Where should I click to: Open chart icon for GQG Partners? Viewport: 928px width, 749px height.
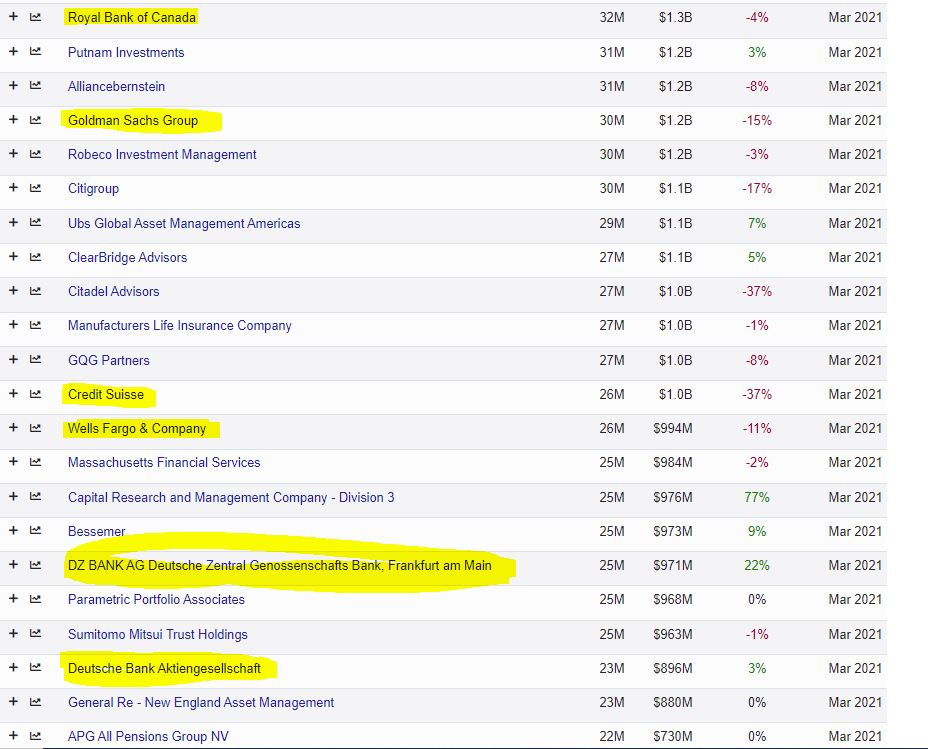[x=36, y=359]
